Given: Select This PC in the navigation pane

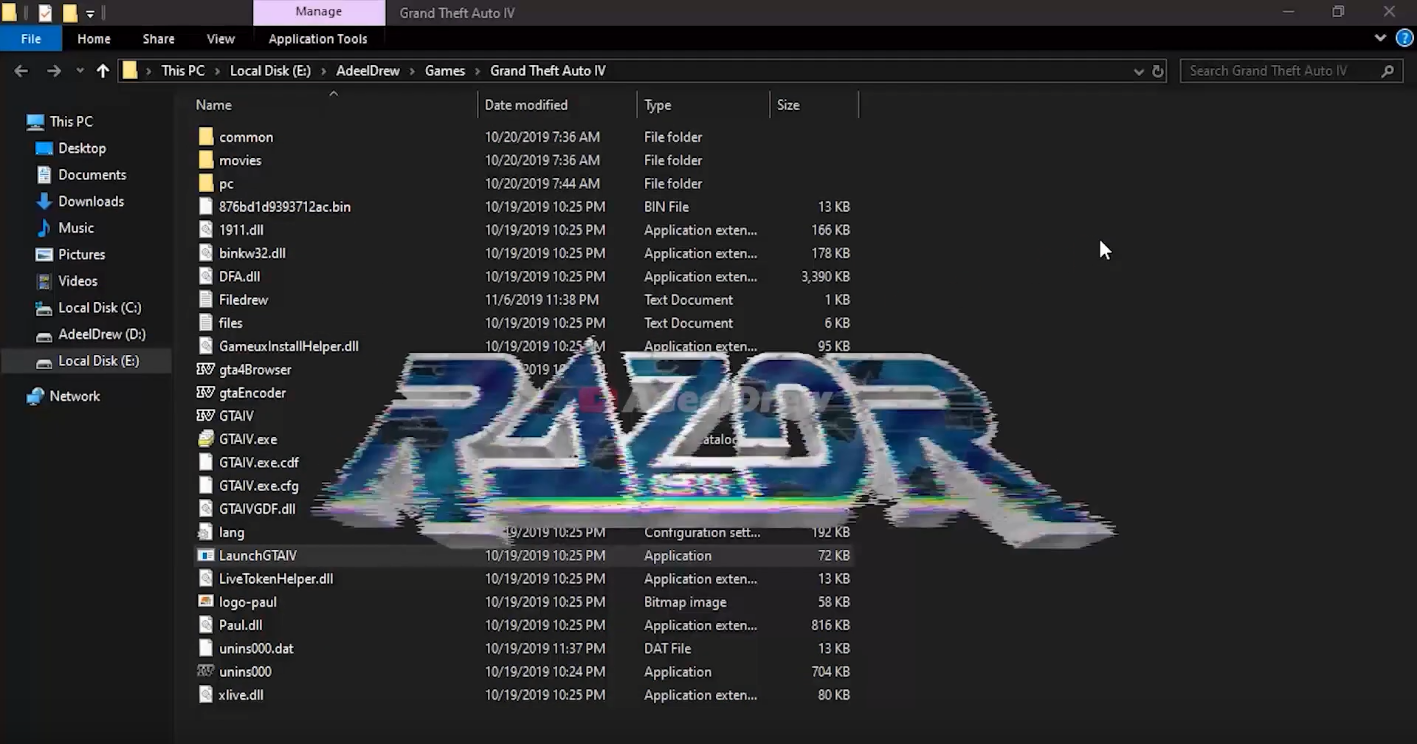Looking at the screenshot, I should [71, 122].
